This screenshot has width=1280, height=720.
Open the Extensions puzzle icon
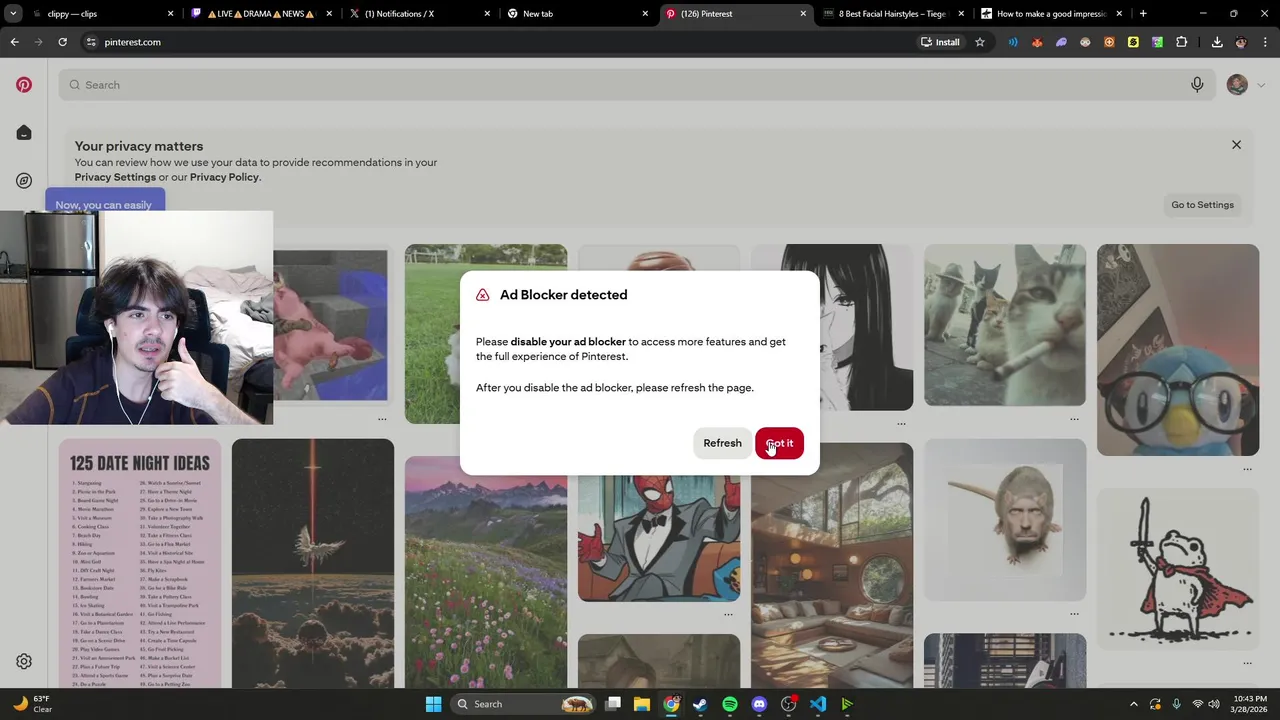pyautogui.click(x=1181, y=42)
